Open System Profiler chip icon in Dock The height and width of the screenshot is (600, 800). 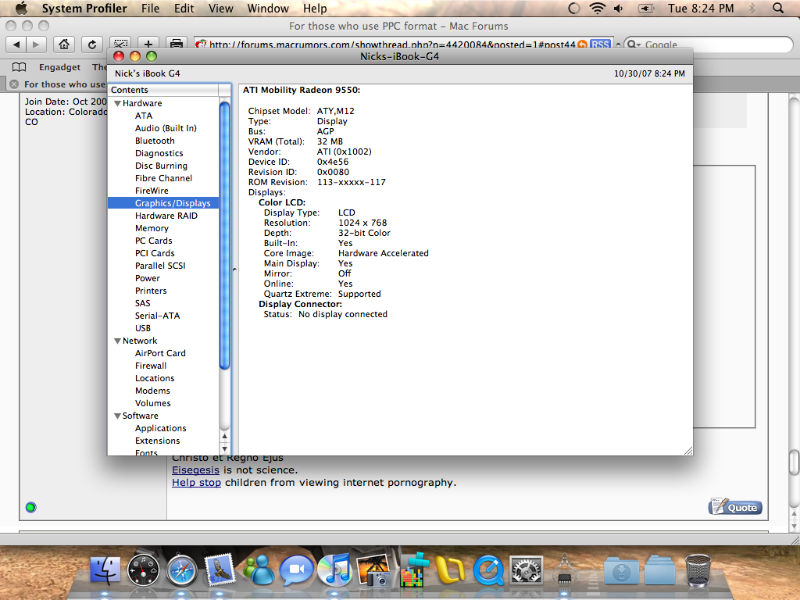564,569
